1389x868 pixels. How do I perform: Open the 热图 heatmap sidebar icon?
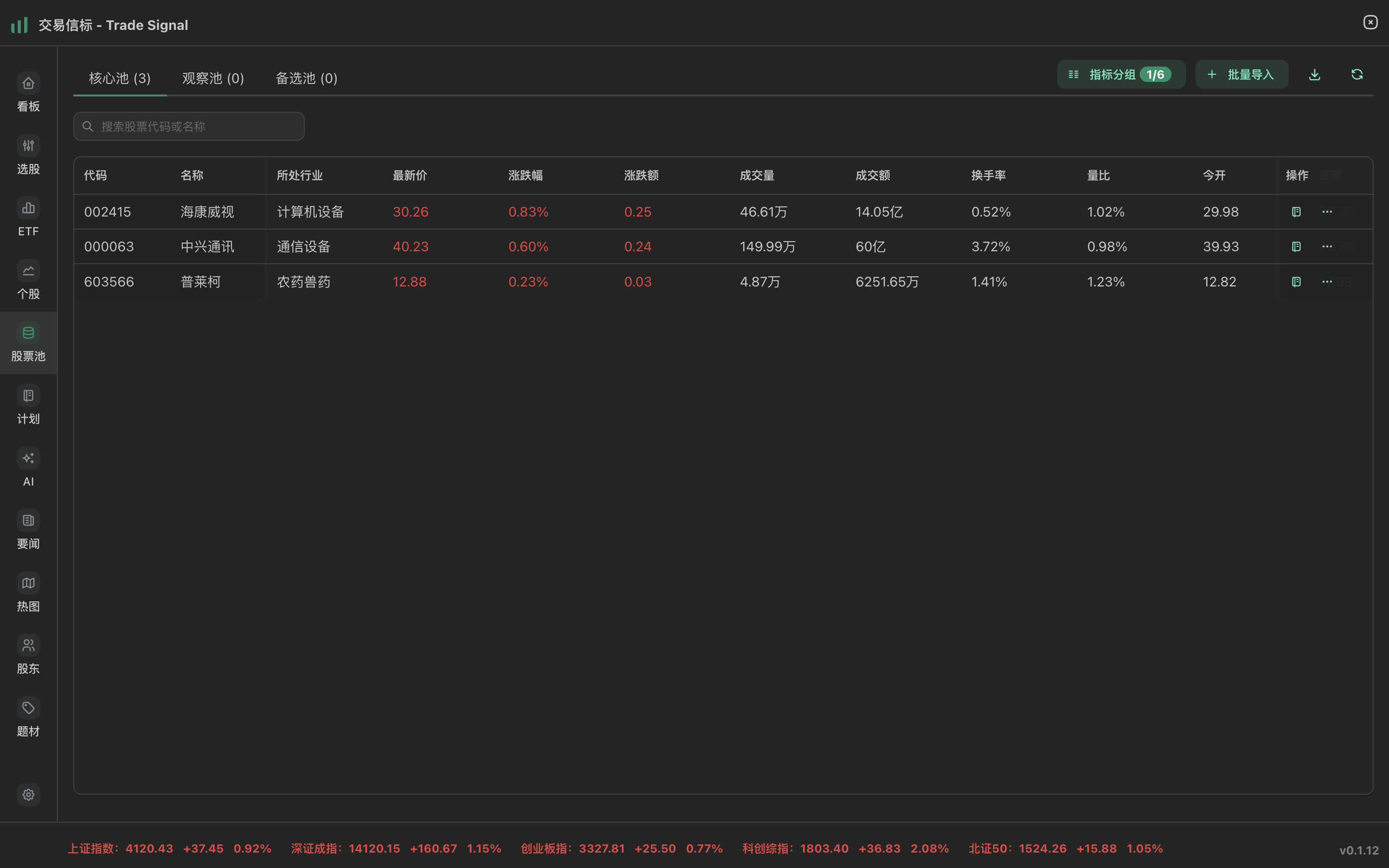[28, 583]
